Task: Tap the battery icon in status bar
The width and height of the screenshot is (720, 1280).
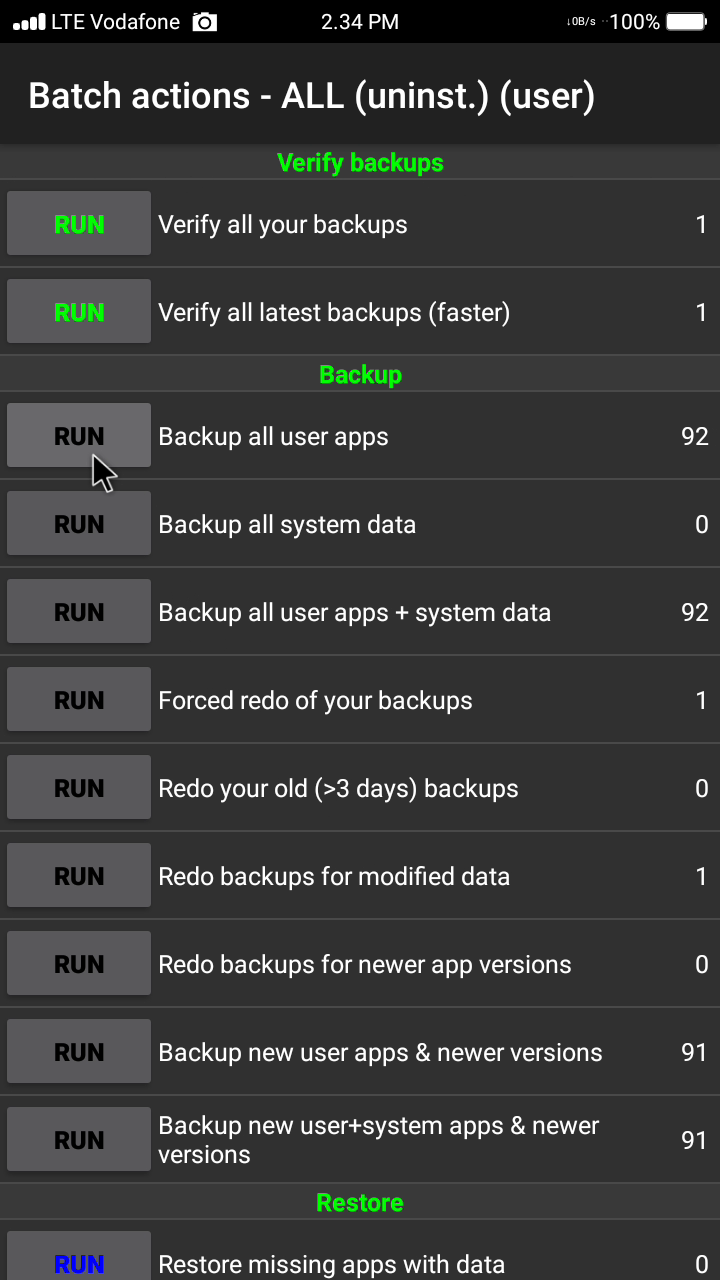Action: pos(687,22)
